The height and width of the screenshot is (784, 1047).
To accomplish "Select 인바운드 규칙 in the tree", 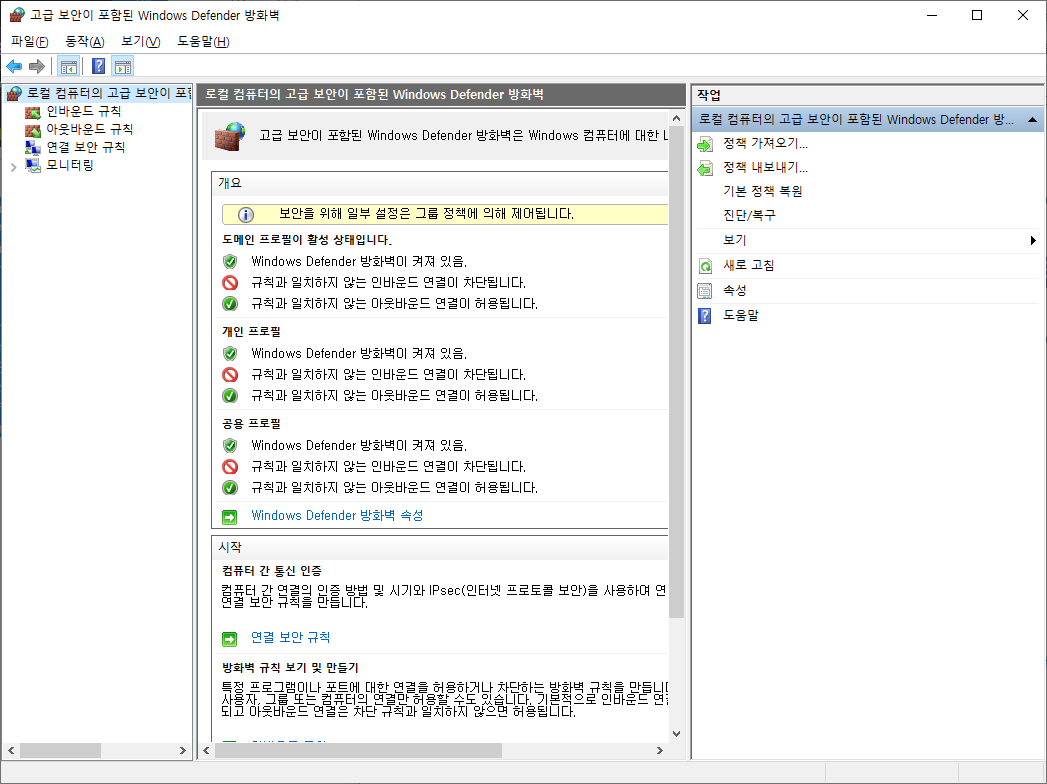I will point(83,112).
